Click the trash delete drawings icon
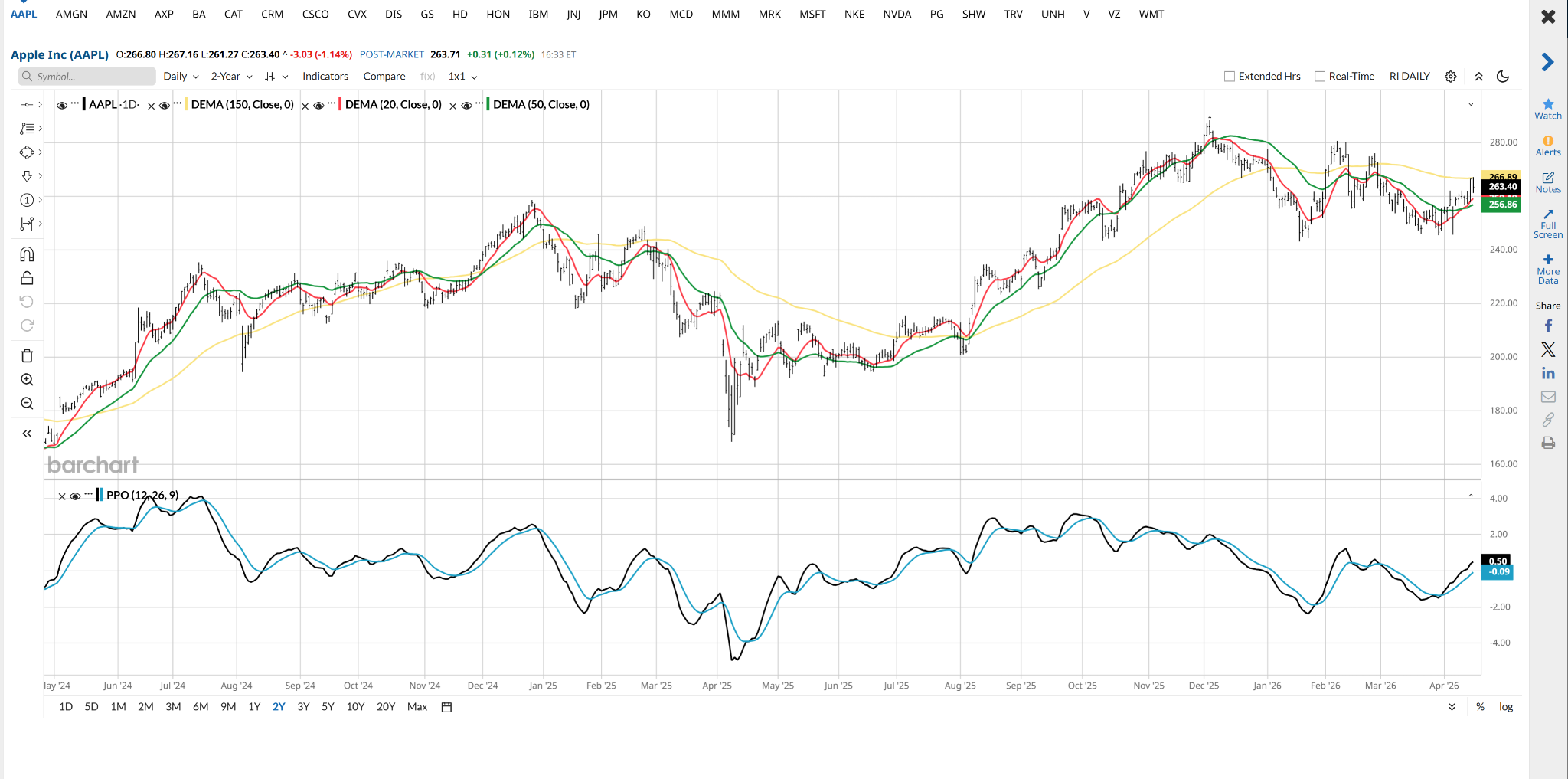 click(27, 355)
